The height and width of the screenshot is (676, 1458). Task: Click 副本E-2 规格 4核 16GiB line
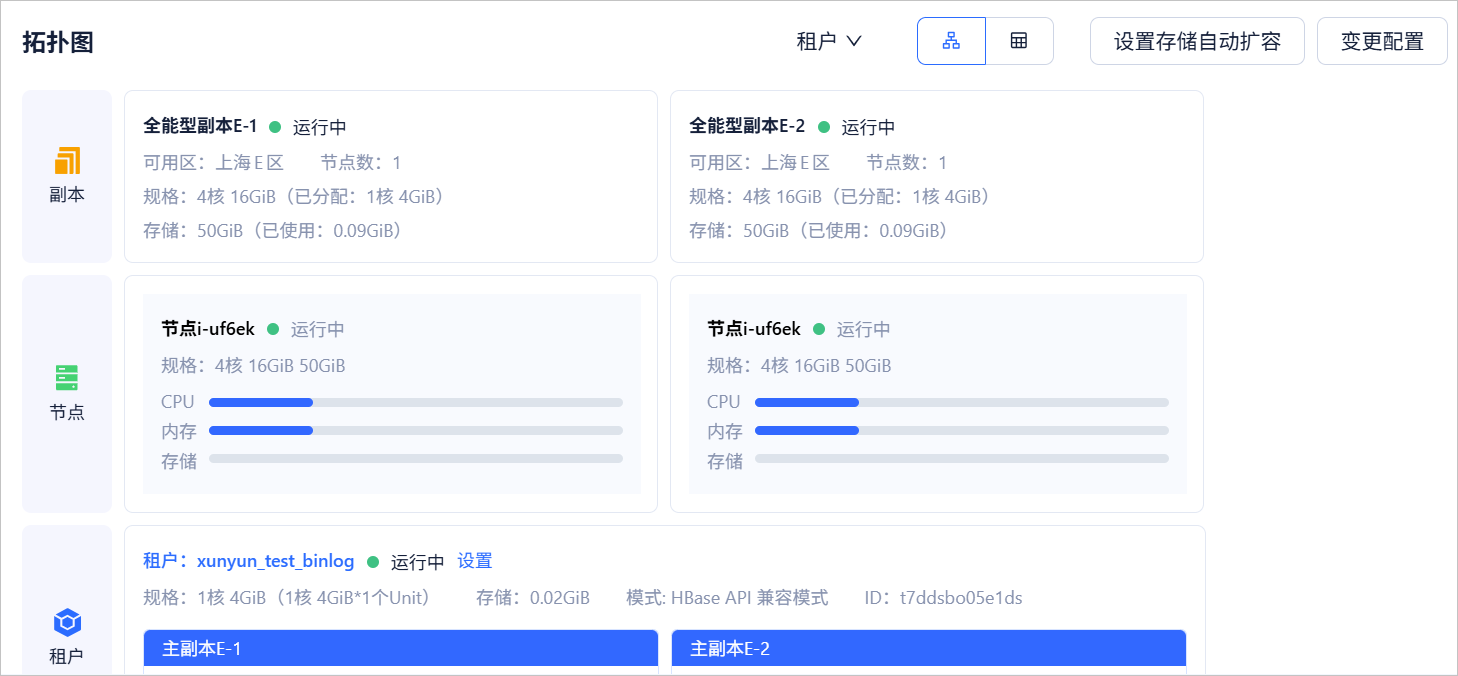(840, 197)
